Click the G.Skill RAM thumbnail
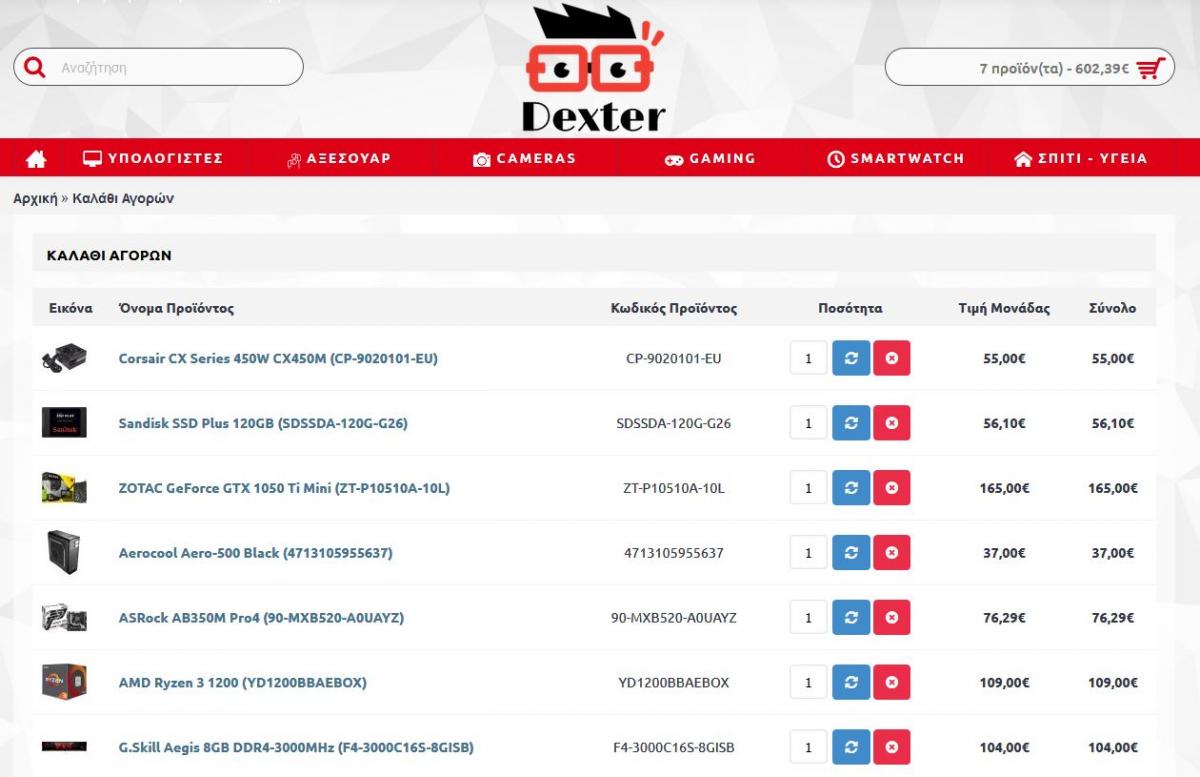 [x=64, y=746]
